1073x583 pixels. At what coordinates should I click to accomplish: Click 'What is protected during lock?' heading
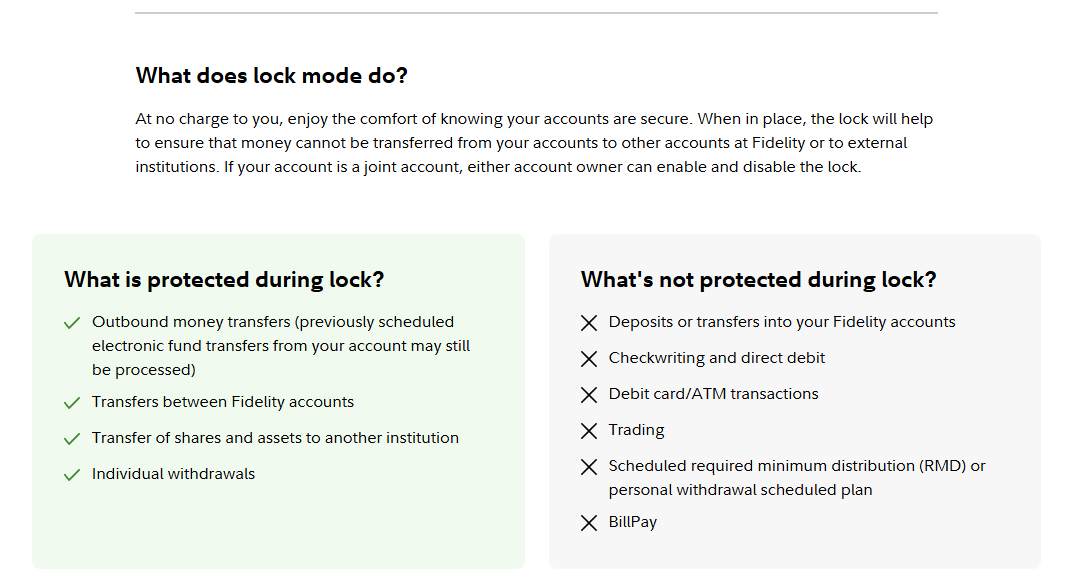click(224, 280)
